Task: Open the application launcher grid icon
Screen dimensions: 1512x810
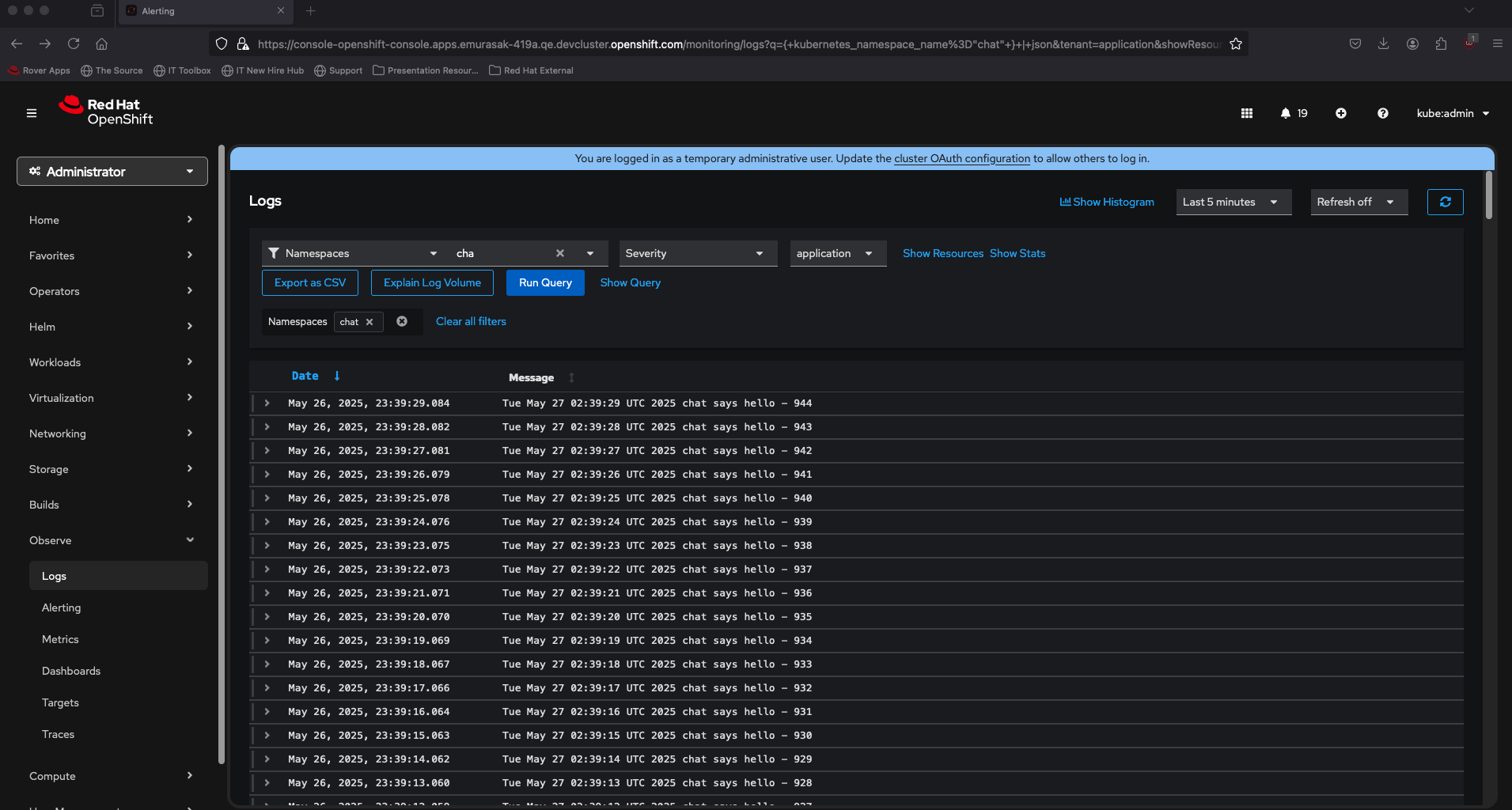Action: [x=1247, y=113]
